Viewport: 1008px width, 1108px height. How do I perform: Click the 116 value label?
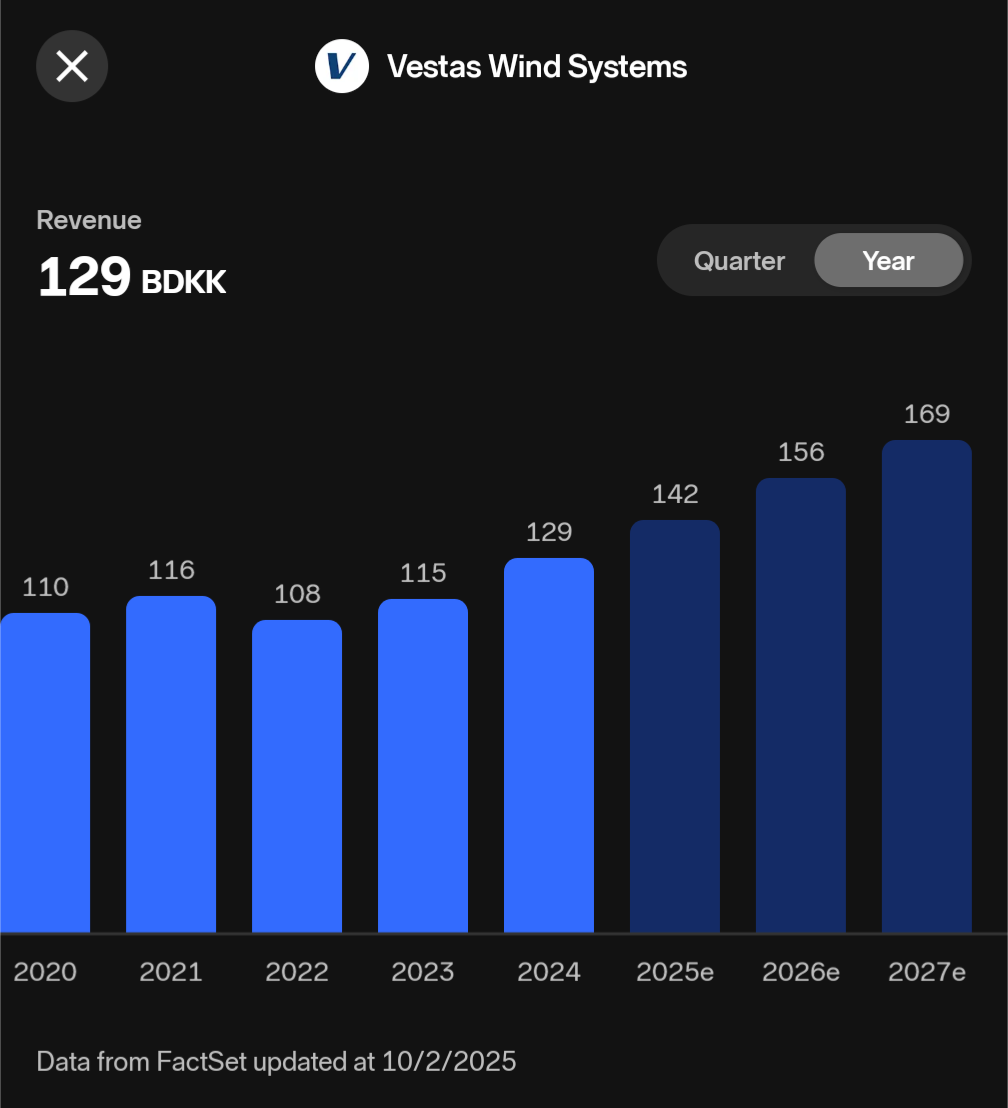click(x=171, y=570)
